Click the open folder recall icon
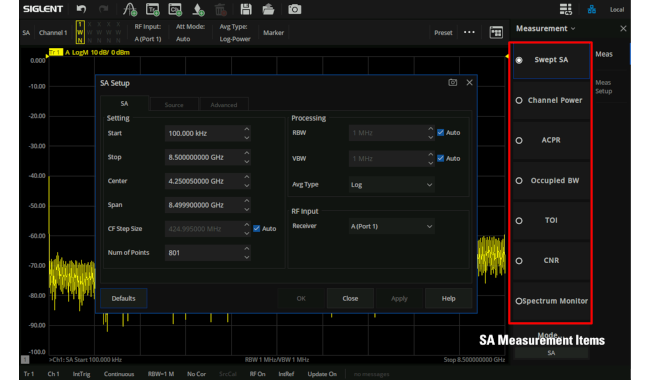 [268, 9]
